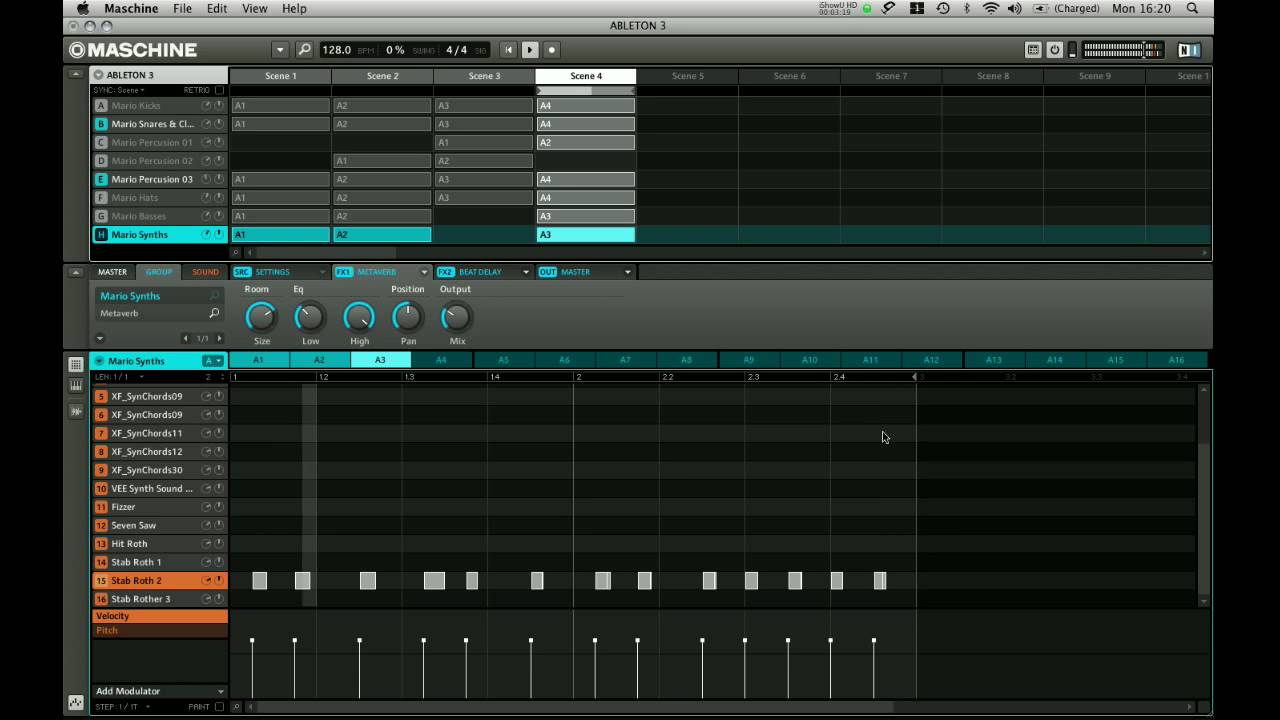Click the browser search magnifier in header
Image resolution: width=1280 pixels, height=720 pixels.
tap(304, 50)
